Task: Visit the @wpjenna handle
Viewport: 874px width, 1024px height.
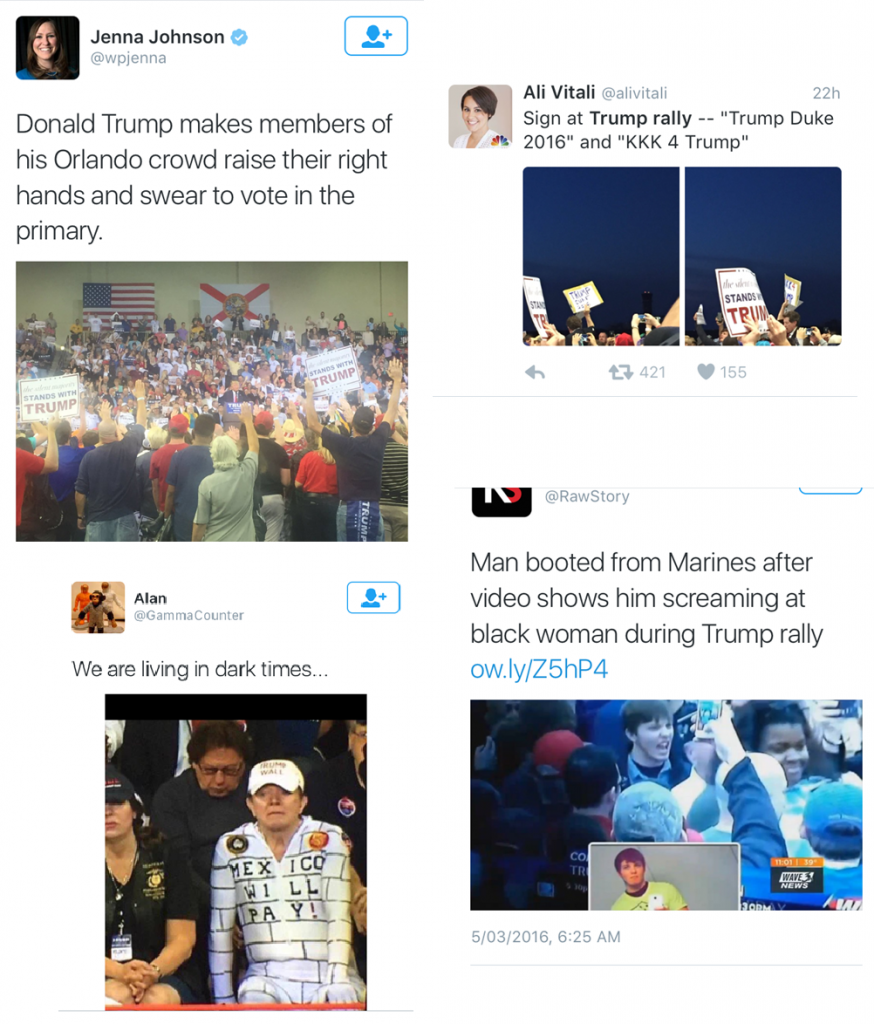Action: coord(128,58)
